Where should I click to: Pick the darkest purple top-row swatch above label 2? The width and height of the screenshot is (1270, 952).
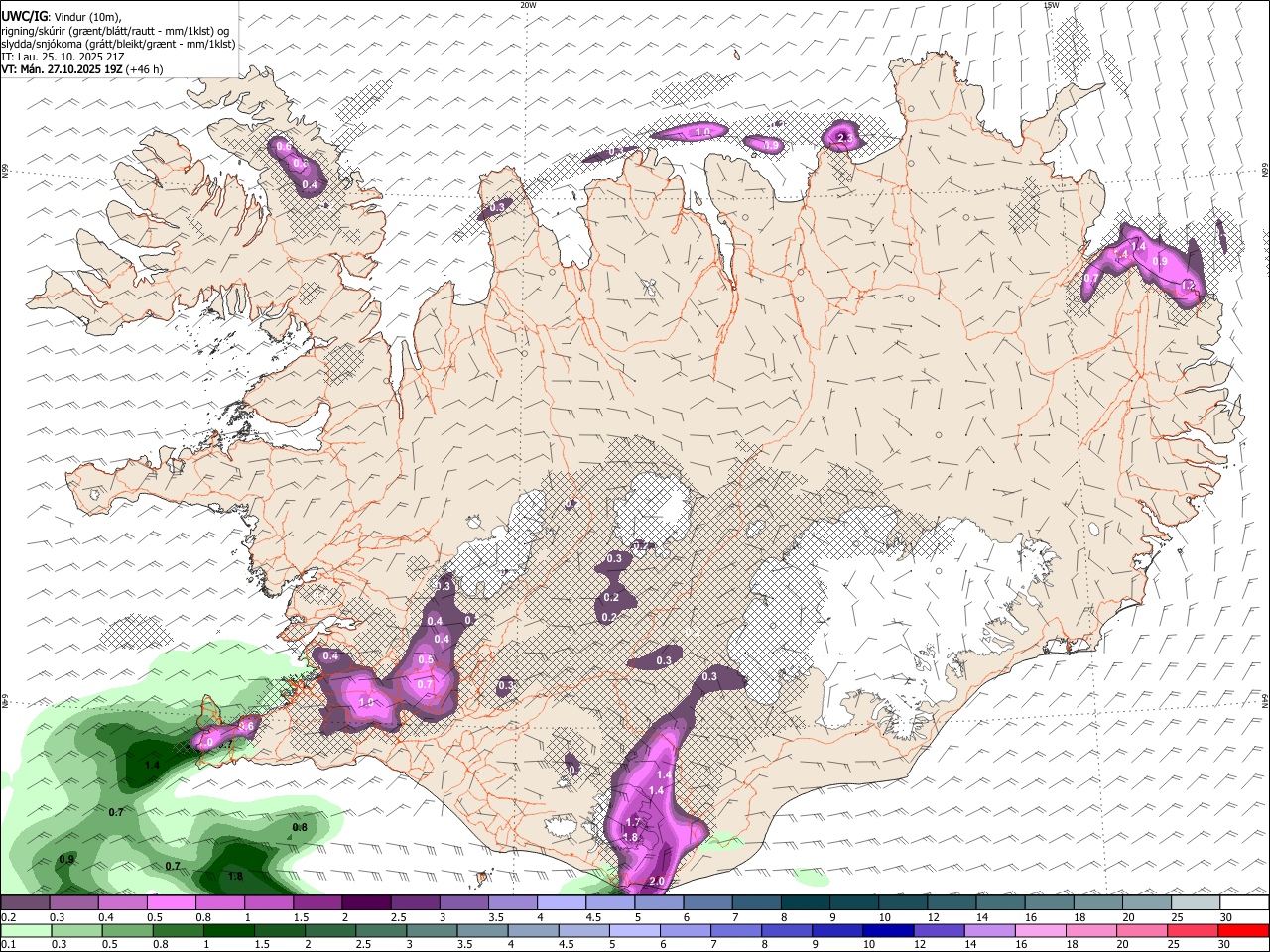click(x=365, y=903)
